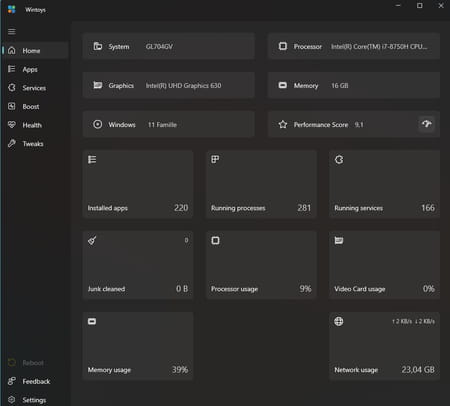Open the Feedback page

pos(35,381)
